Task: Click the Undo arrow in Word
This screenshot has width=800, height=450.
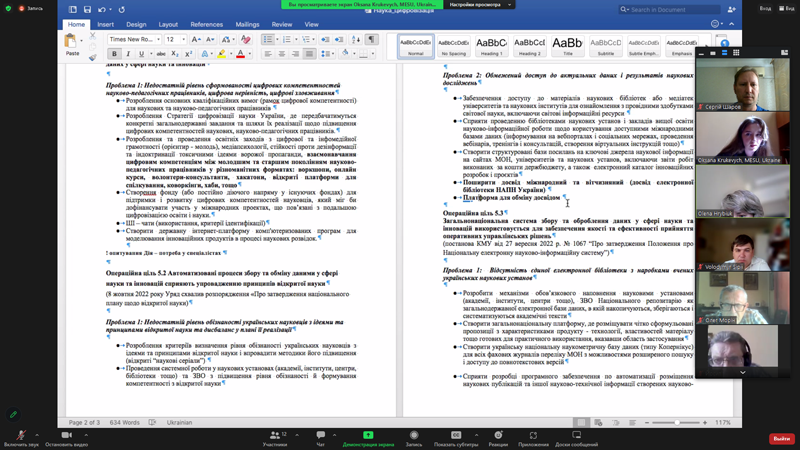Action: (x=102, y=9)
